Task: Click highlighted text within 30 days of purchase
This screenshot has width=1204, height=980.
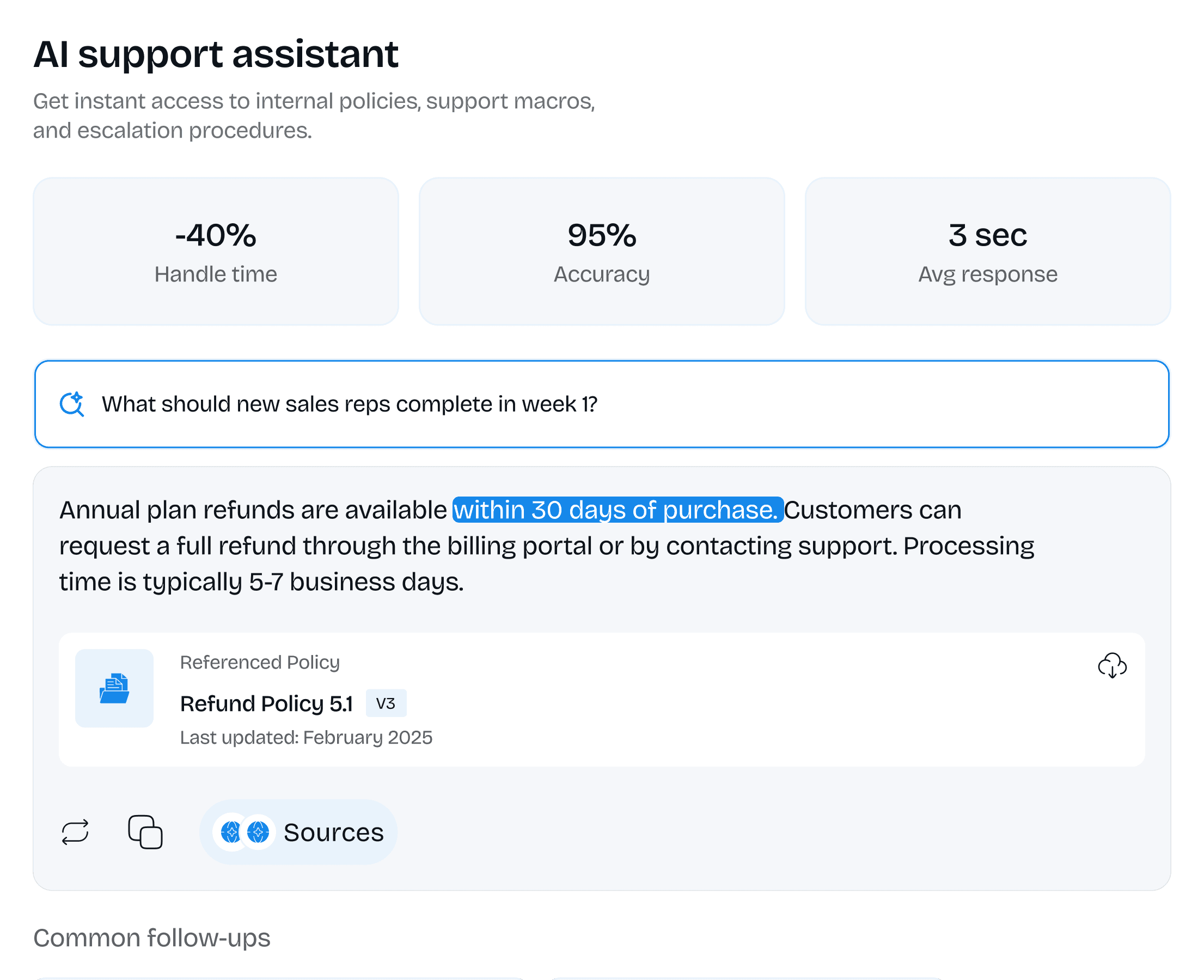Action: point(618,510)
